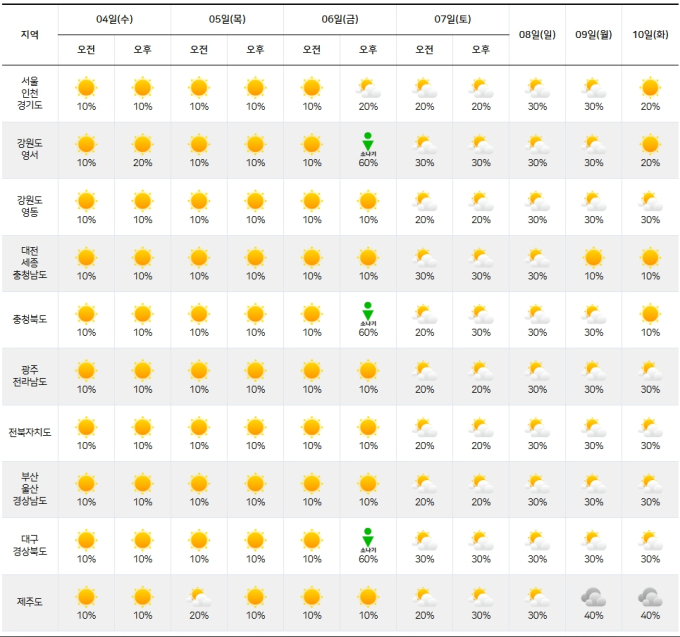Click the 전북자치도 region label
The height and width of the screenshot is (637, 680).
point(30,432)
